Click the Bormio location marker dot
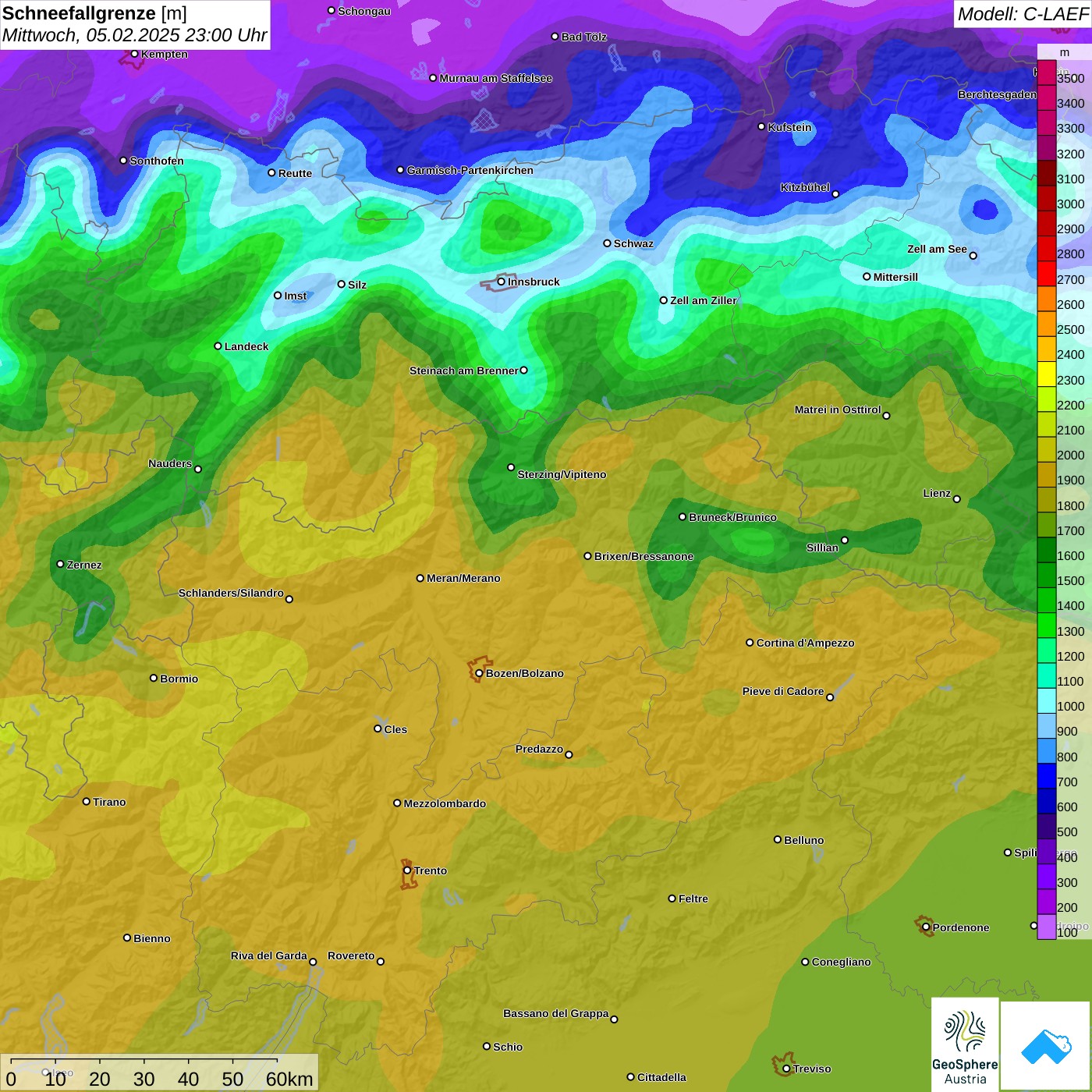This screenshot has width=1092, height=1092. (154, 678)
